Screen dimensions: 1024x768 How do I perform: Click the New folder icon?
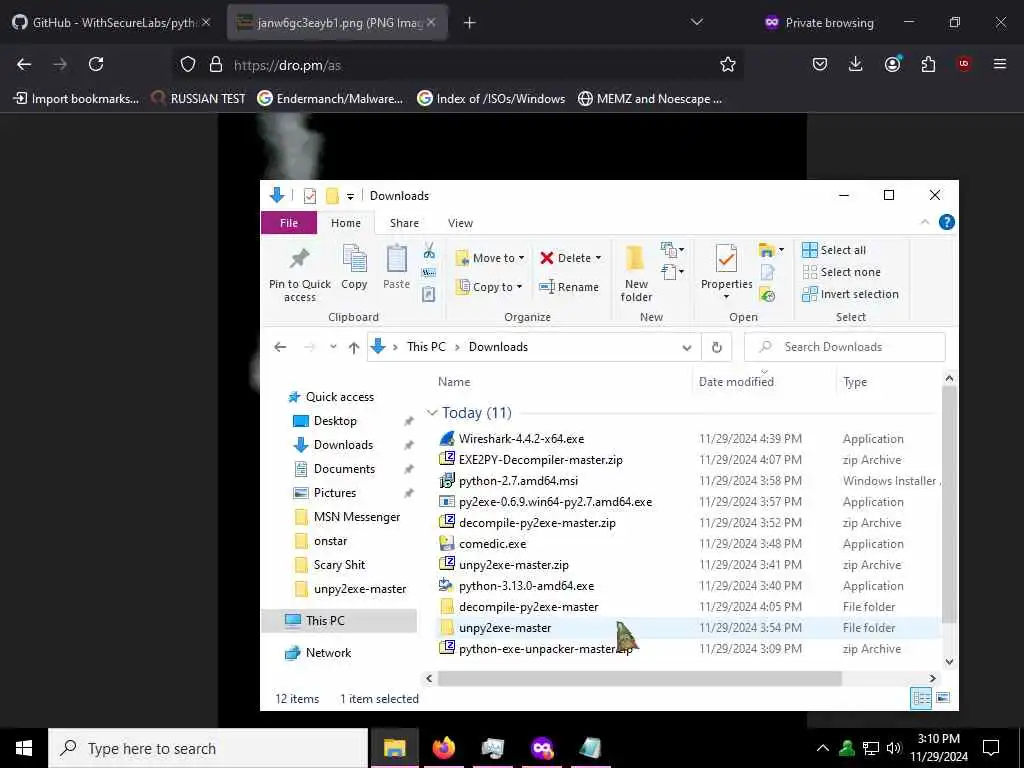pos(635,259)
